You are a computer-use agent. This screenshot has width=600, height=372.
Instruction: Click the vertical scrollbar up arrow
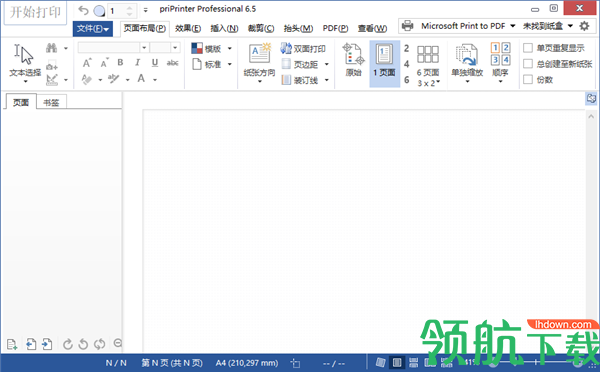591,116
